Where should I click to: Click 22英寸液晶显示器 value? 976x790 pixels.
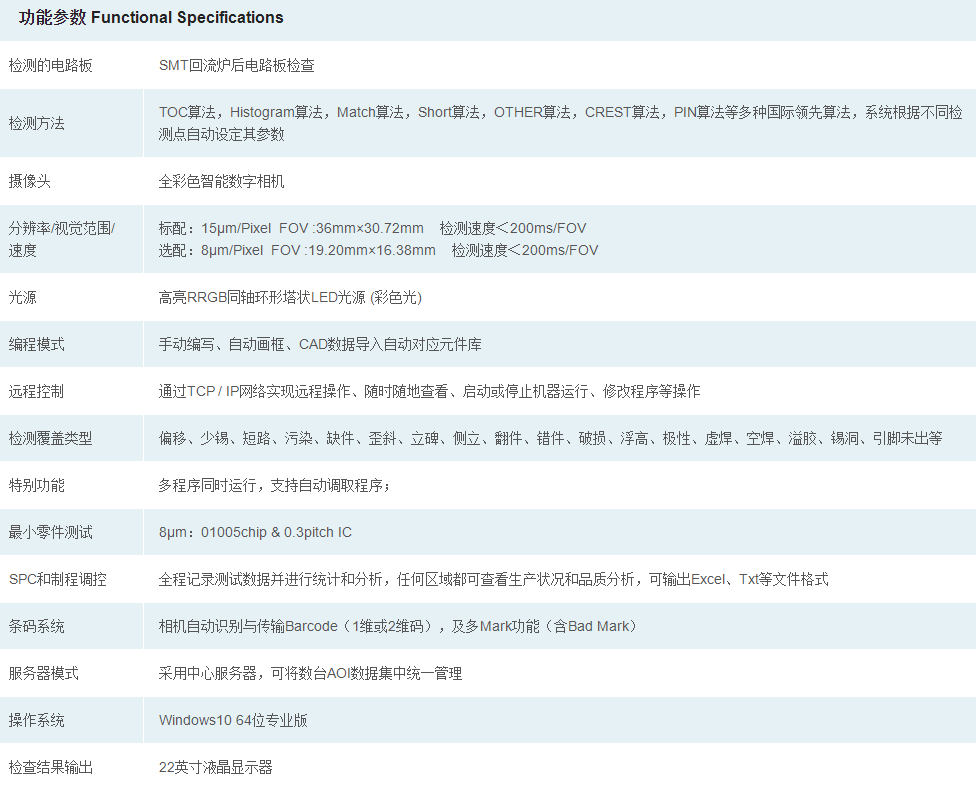216,767
